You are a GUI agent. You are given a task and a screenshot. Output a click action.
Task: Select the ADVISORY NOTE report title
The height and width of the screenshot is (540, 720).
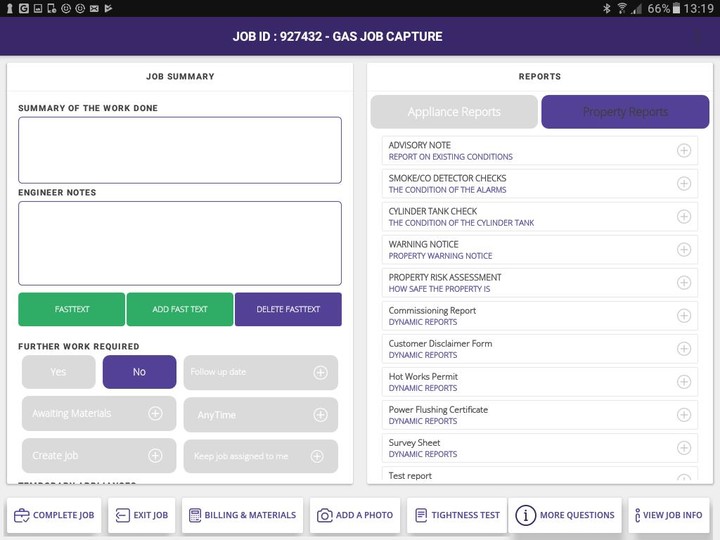point(419,145)
